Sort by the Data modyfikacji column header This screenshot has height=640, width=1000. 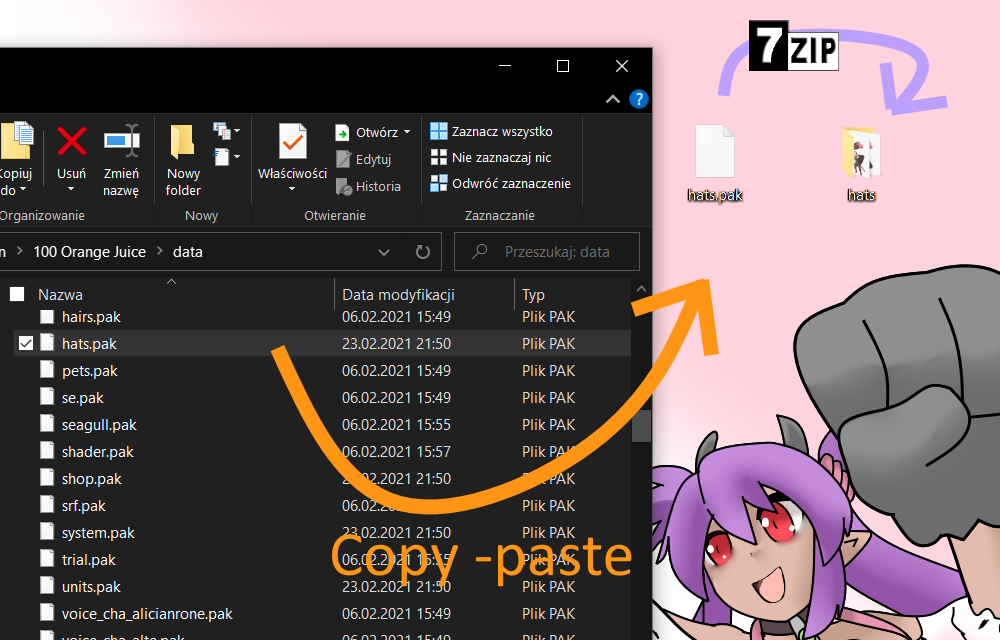point(398,295)
